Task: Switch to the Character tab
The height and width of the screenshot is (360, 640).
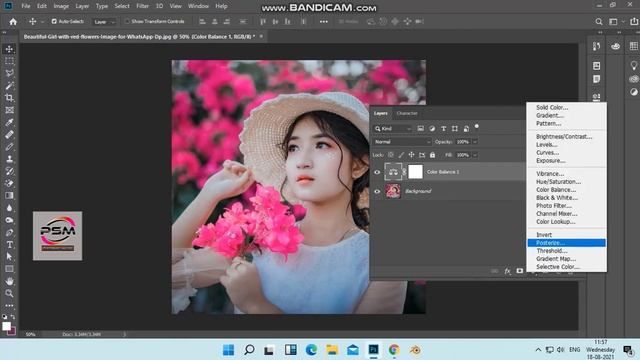Action: (407, 113)
